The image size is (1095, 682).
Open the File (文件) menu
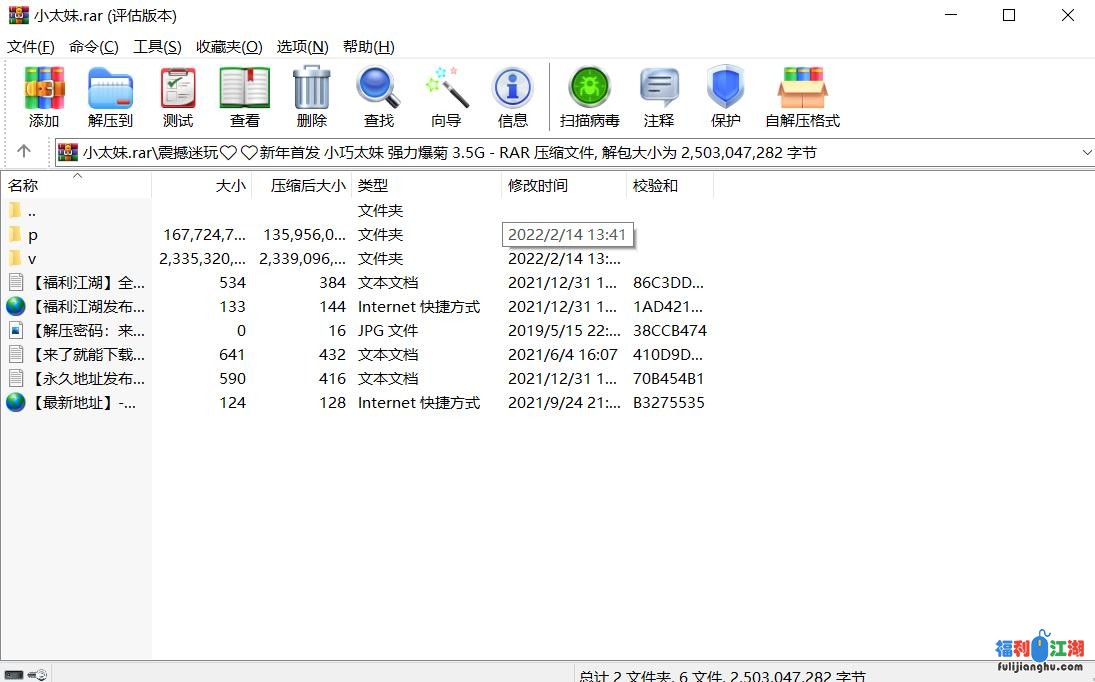[31, 47]
